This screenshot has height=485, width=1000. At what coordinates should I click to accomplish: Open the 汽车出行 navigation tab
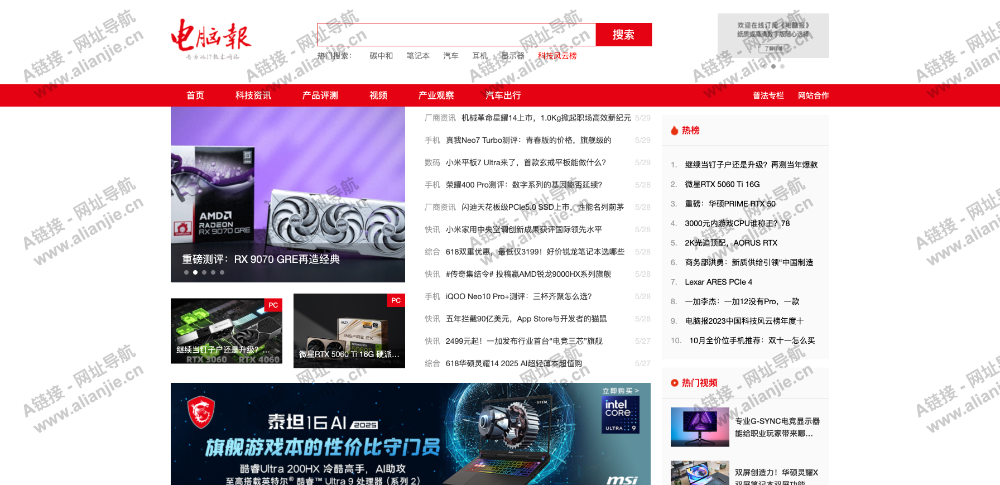[503, 96]
